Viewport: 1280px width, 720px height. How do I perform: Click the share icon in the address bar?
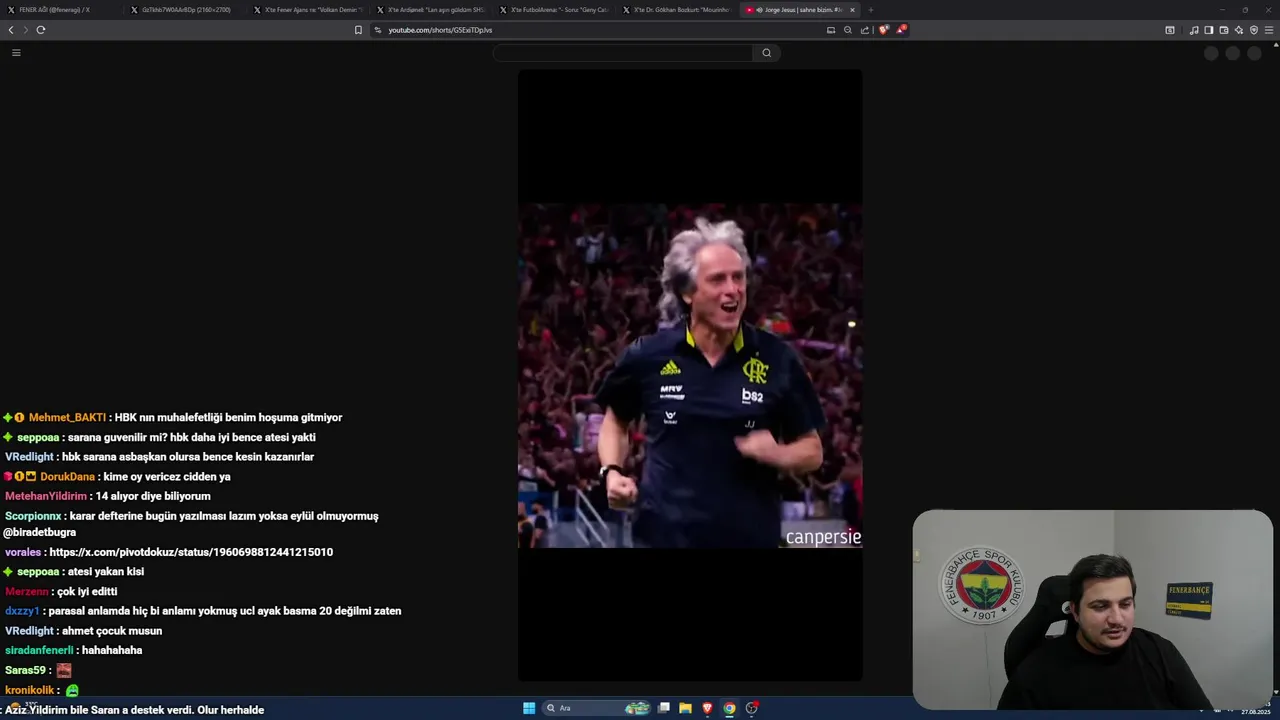pyautogui.click(x=865, y=30)
